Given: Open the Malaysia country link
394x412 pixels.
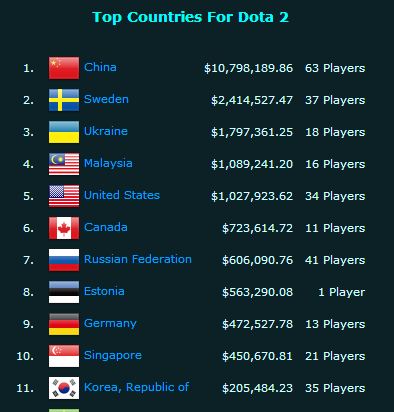Looking at the screenshot, I should tap(108, 164).
